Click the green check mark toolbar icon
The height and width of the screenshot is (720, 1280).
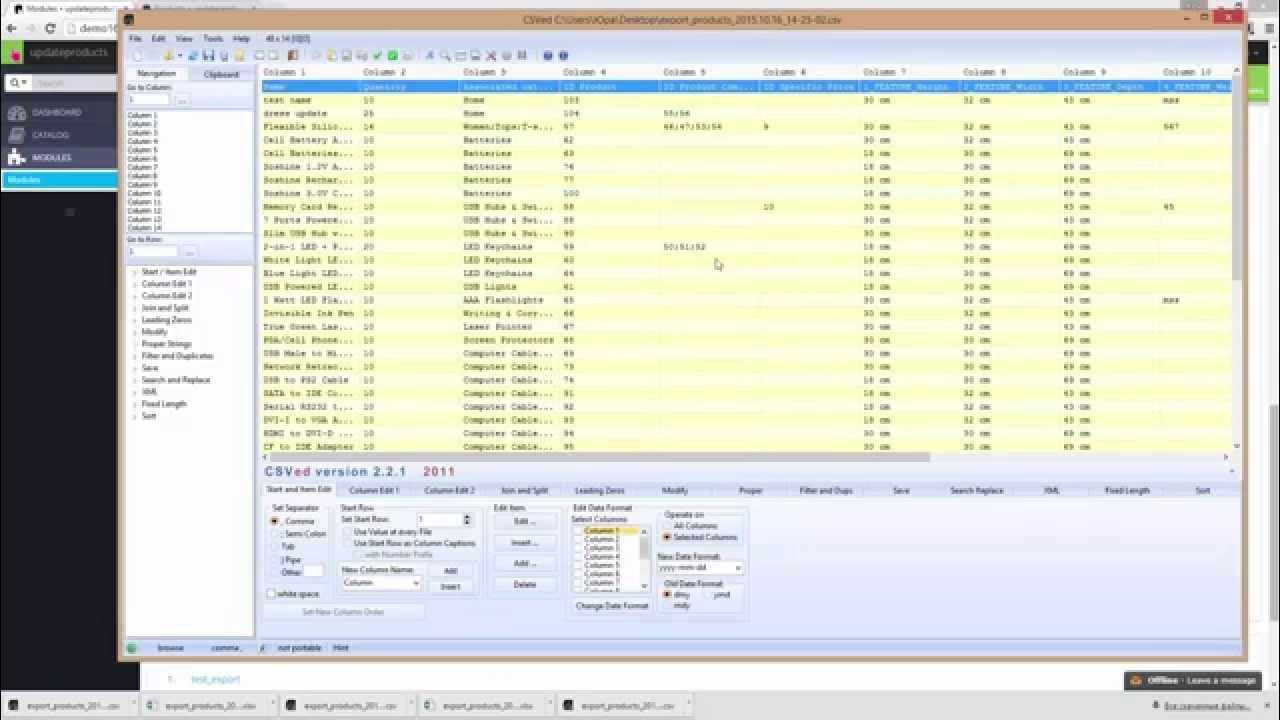tap(377, 55)
